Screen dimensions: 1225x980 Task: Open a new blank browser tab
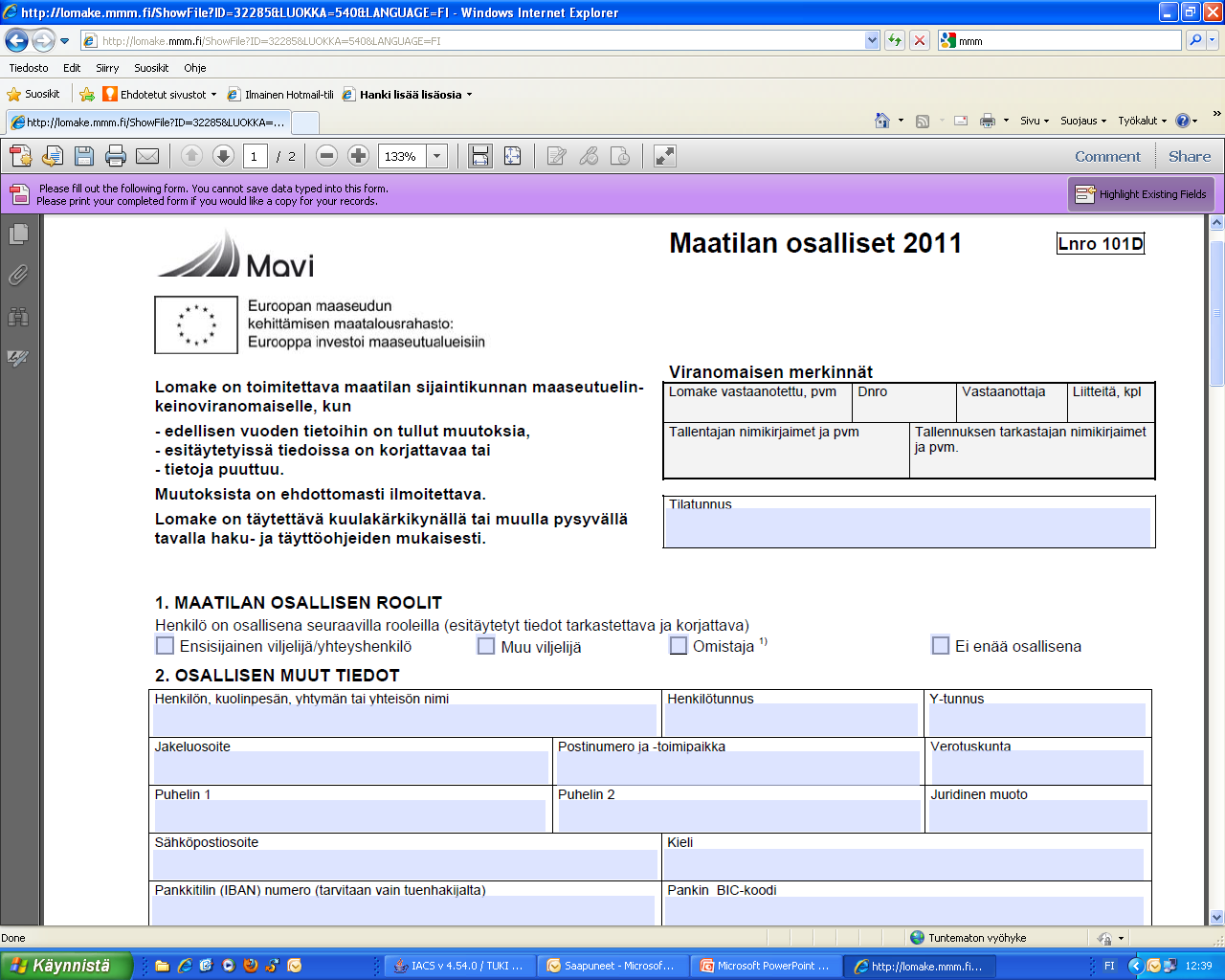pos(305,122)
